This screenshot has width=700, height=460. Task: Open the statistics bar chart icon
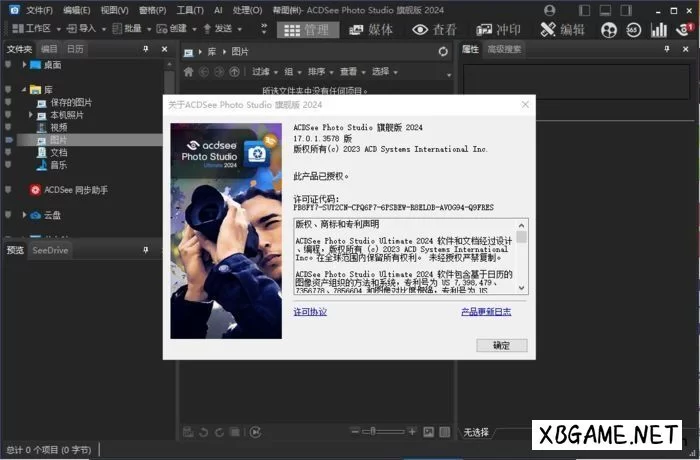[x=658, y=30]
